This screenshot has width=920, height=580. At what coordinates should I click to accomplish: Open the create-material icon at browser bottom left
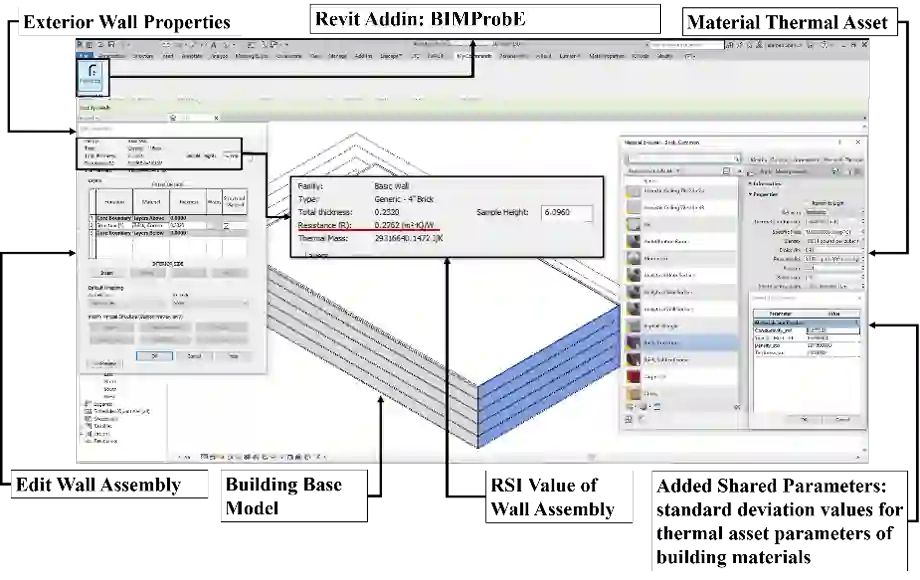(630, 407)
